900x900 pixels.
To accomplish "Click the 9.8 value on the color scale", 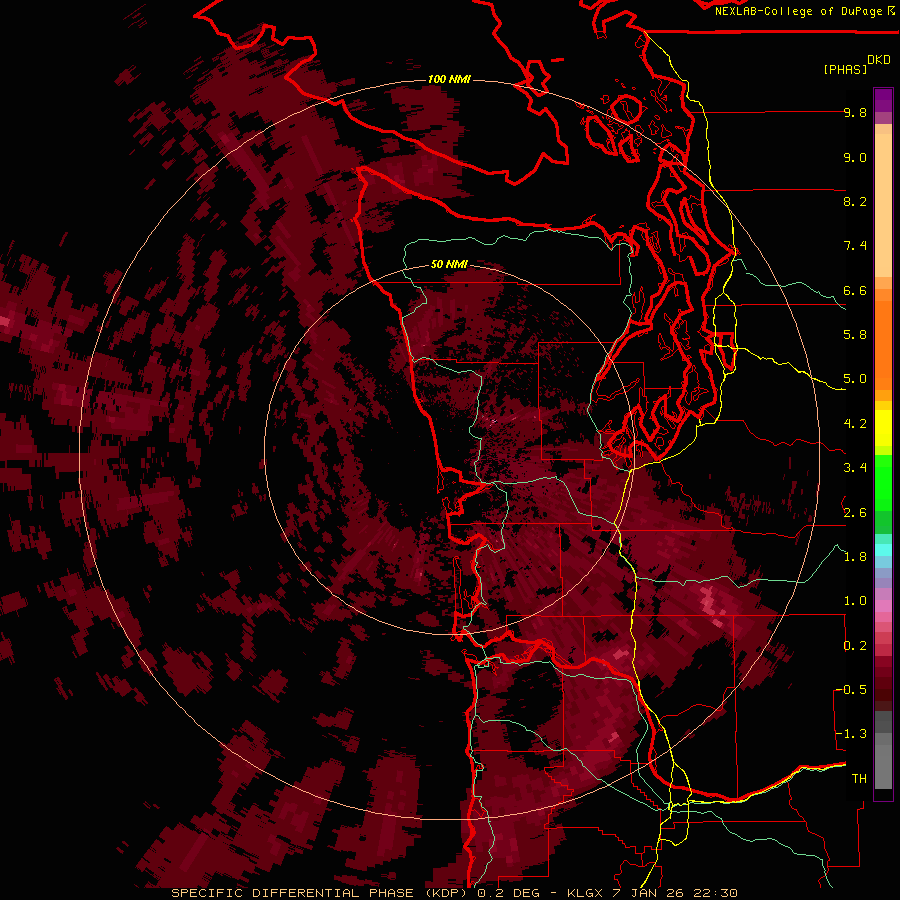I will click(855, 112).
